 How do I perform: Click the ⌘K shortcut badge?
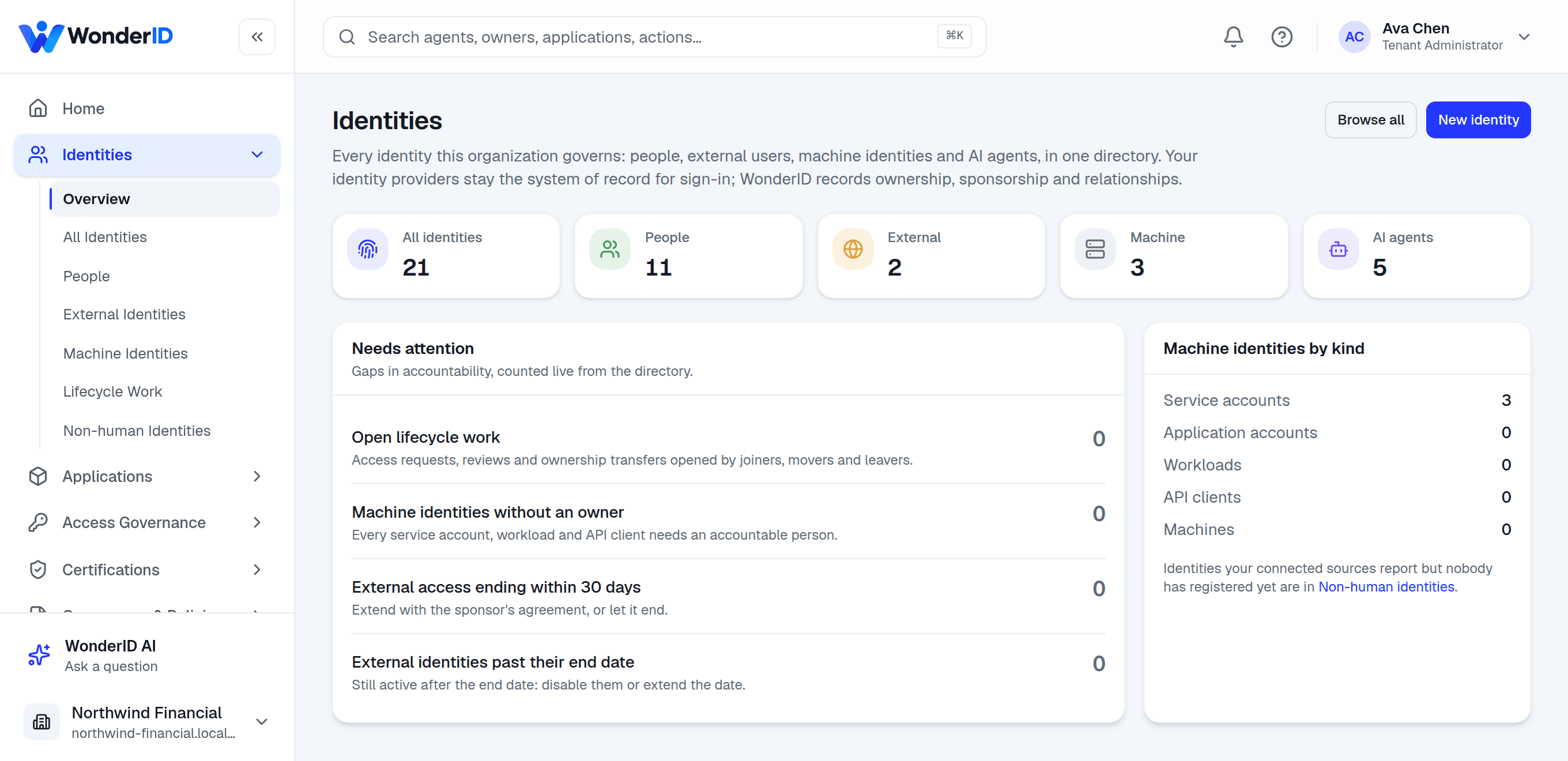[x=954, y=36]
